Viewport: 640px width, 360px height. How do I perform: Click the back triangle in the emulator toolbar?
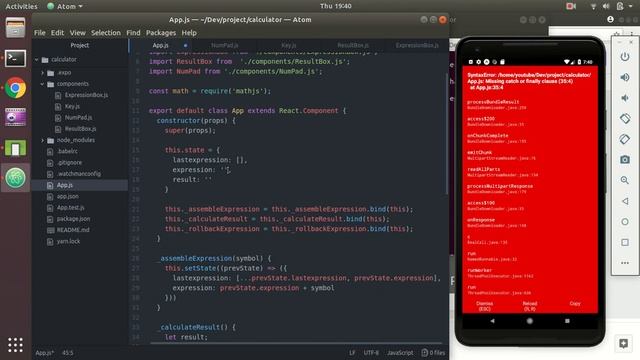point(624,201)
